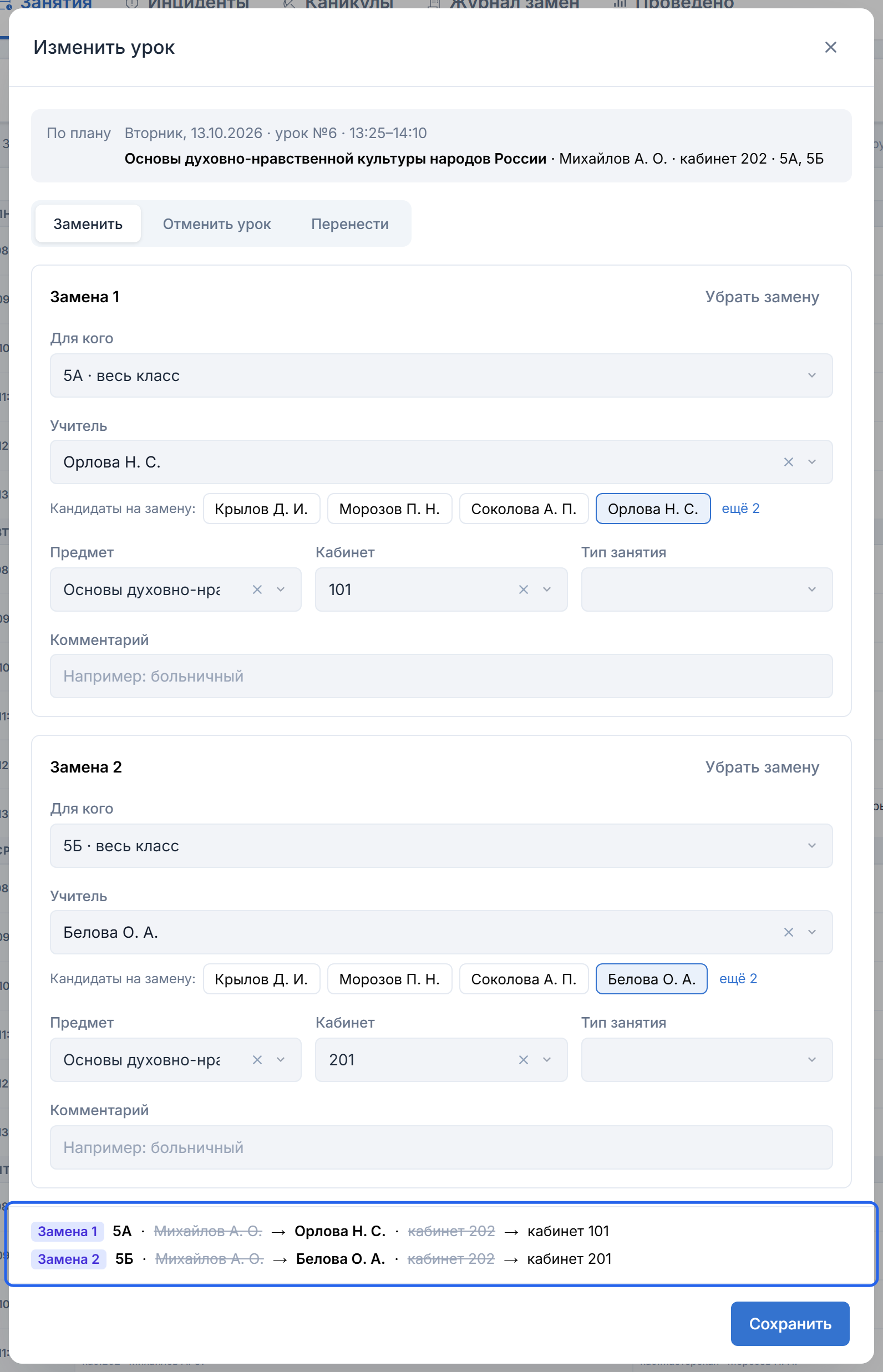Save changes with the Сохранить button

click(789, 1323)
